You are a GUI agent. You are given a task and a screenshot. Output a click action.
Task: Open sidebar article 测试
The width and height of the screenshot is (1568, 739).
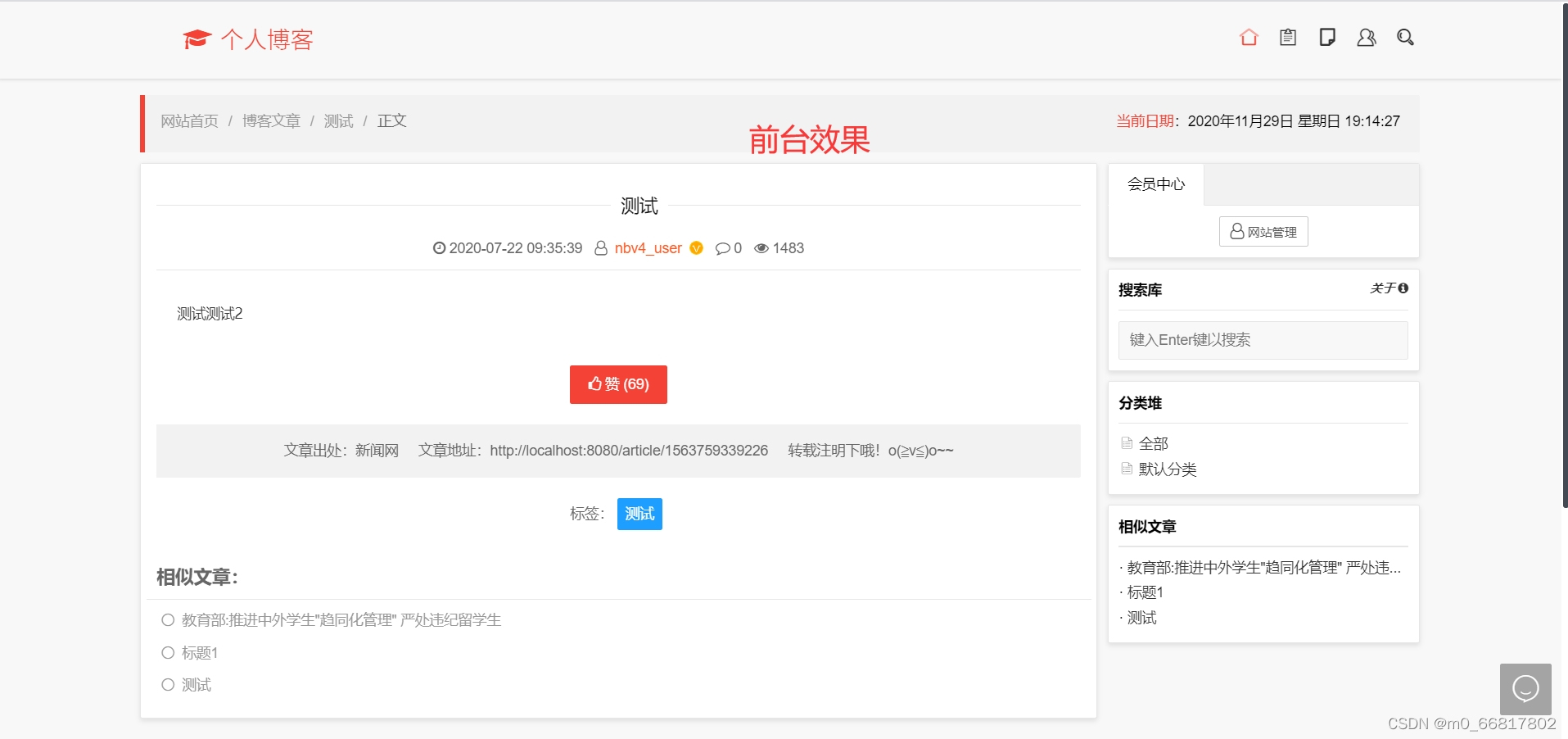(1142, 618)
